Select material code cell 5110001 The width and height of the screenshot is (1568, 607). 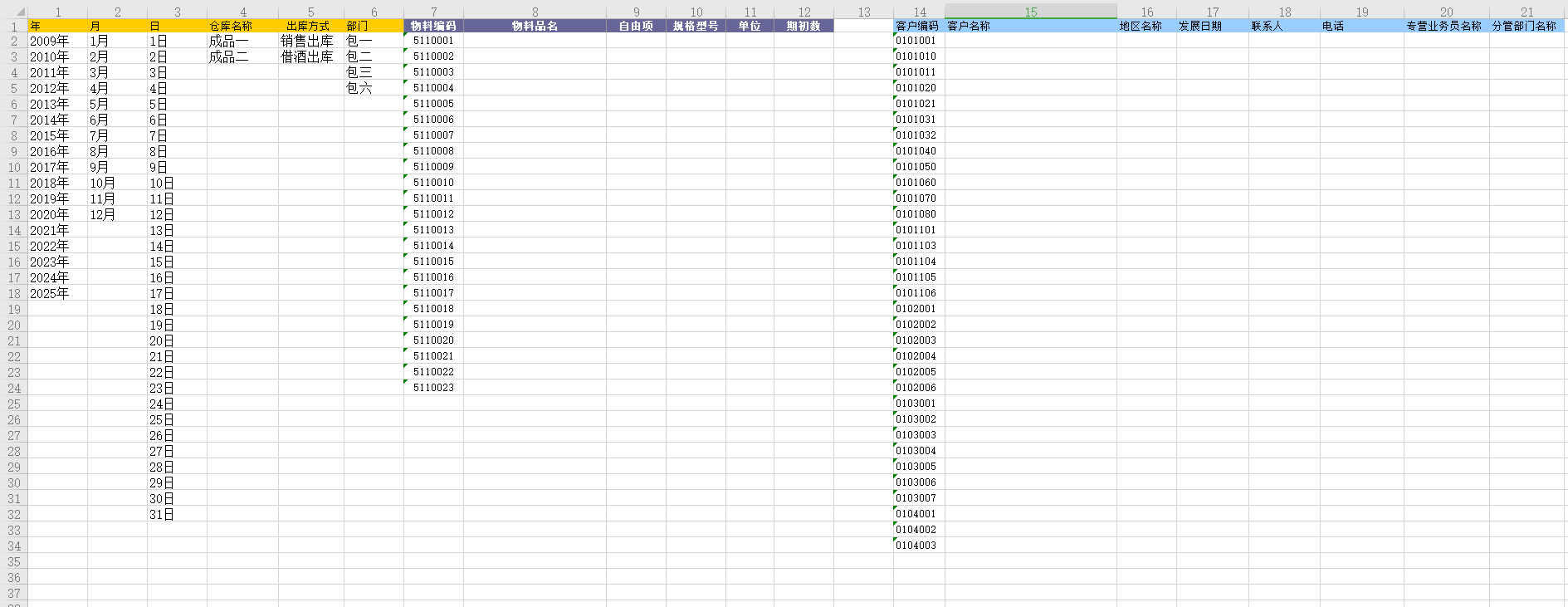pos(434,41)
